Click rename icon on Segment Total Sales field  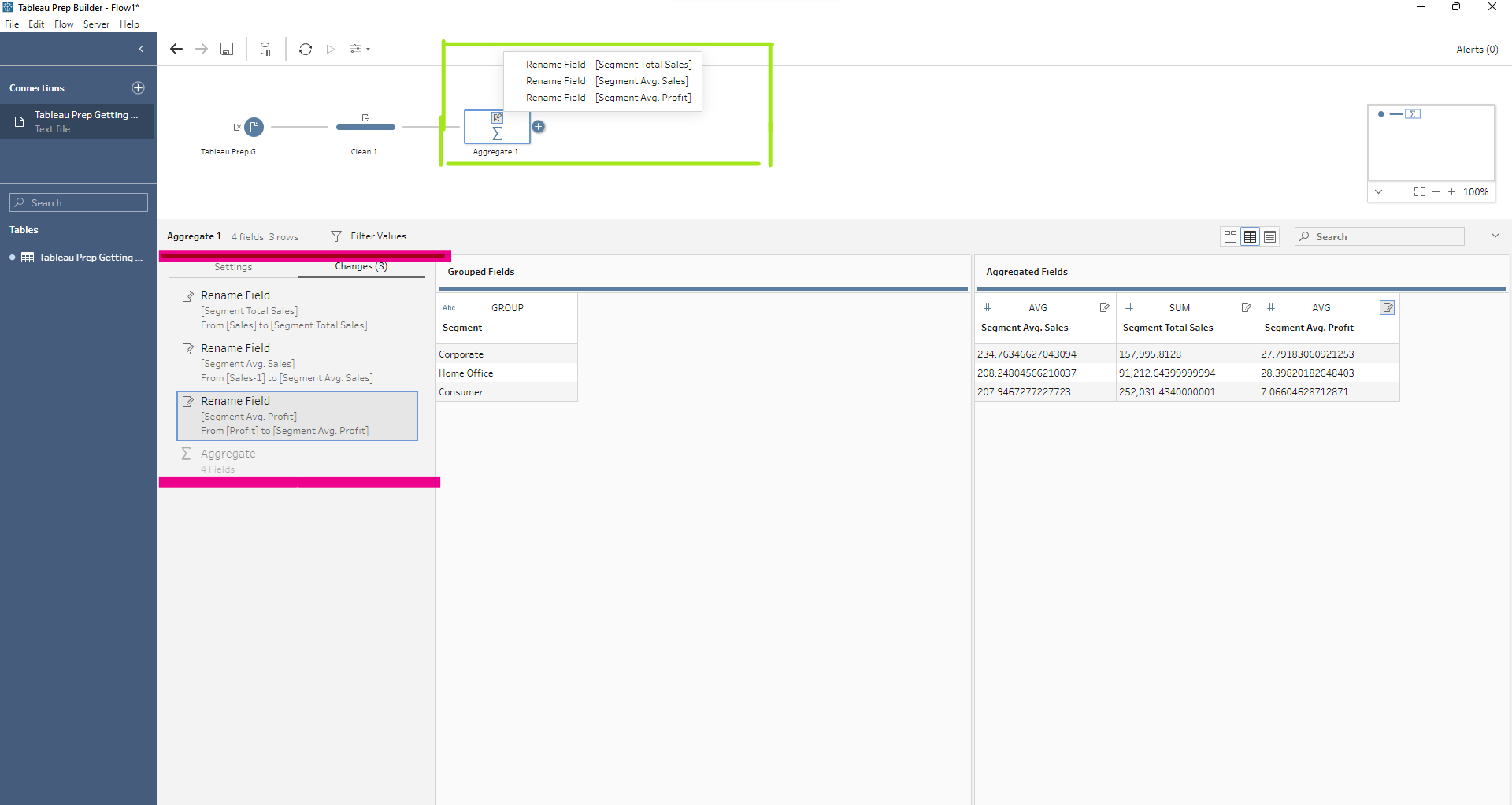coord(1246,308)
